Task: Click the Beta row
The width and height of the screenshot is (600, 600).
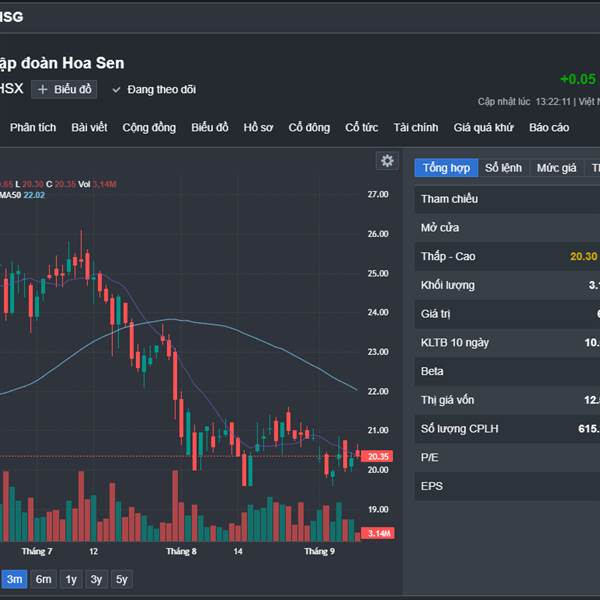Action: [507, 371]
